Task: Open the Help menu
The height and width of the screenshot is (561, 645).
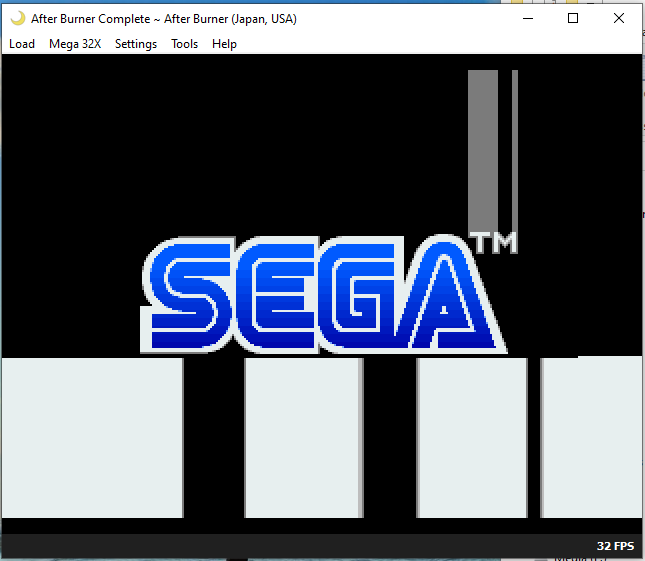Action: click(x=224, y=44)
